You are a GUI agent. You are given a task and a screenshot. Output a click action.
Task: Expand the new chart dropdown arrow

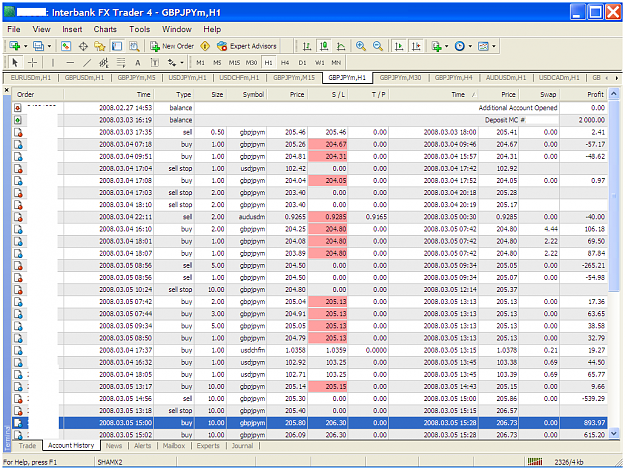[26, 46]
